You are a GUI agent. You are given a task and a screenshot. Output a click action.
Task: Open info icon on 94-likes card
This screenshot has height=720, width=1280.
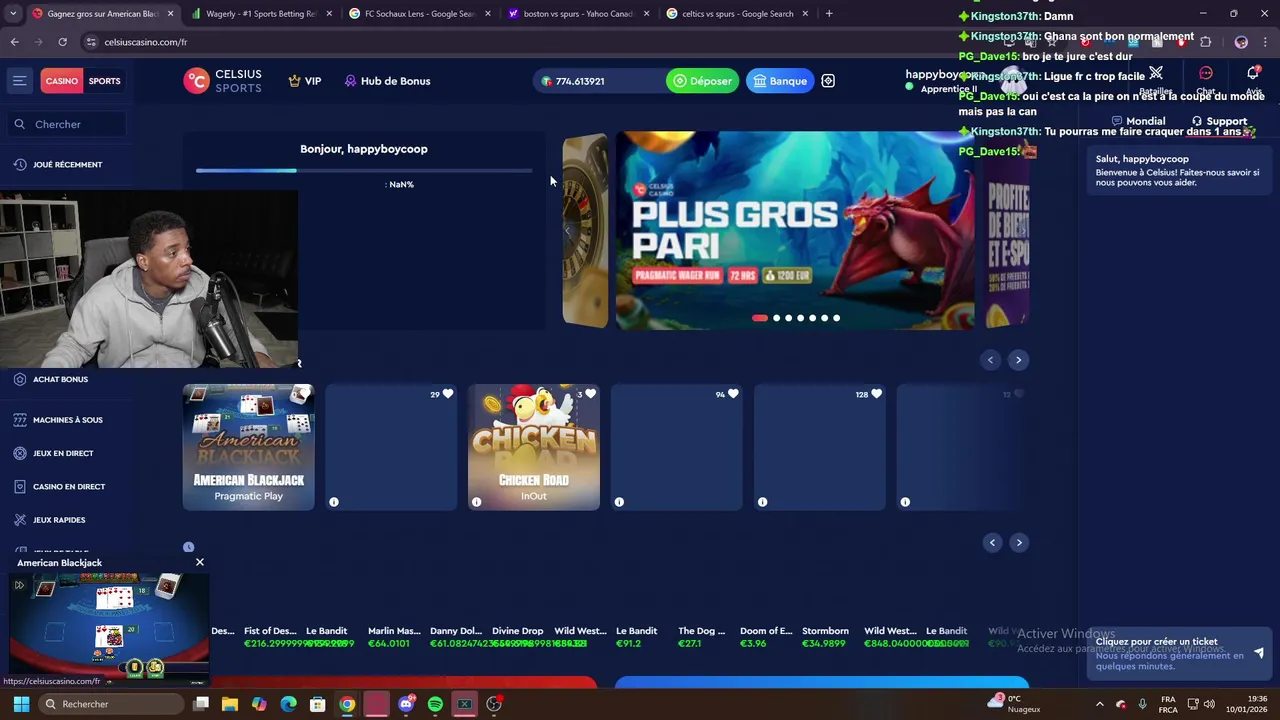tap(619, 502)
